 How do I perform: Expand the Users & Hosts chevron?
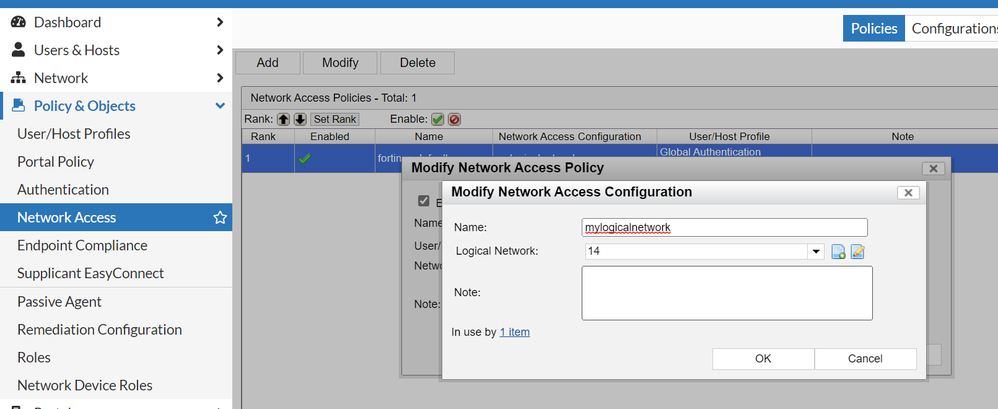point(220,50)
